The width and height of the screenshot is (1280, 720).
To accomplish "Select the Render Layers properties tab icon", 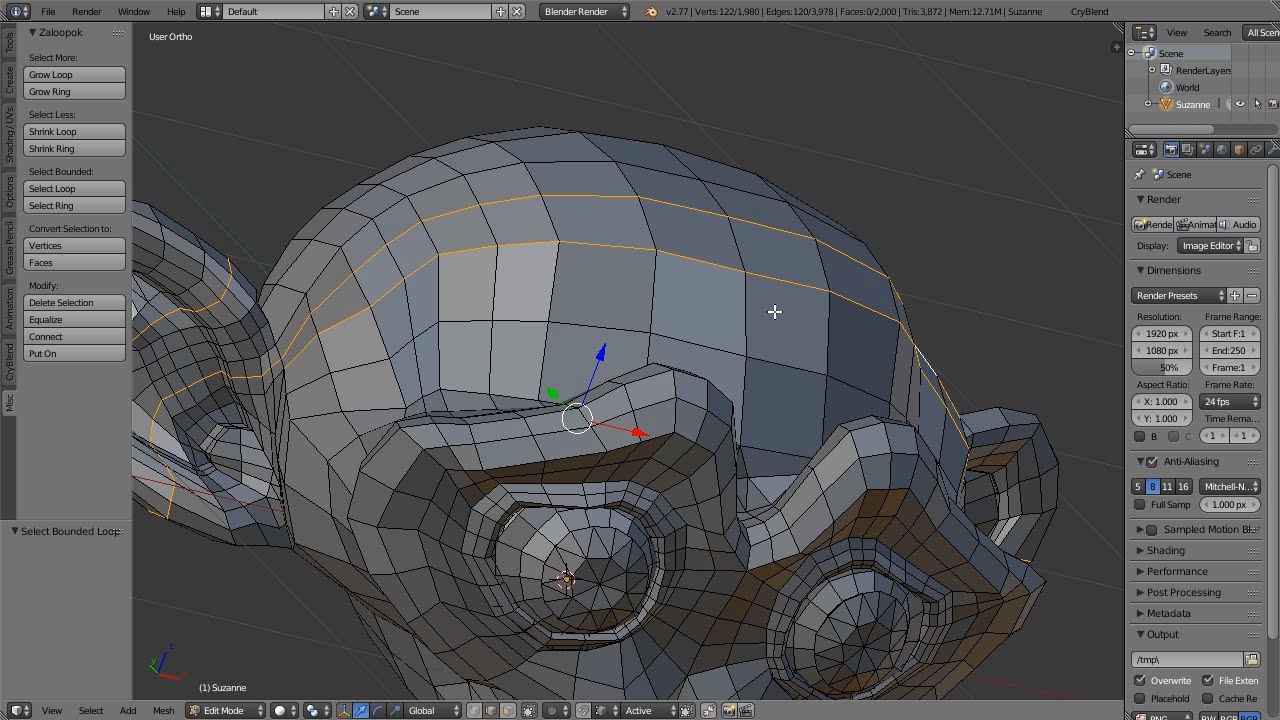I will coord(1188,150).
